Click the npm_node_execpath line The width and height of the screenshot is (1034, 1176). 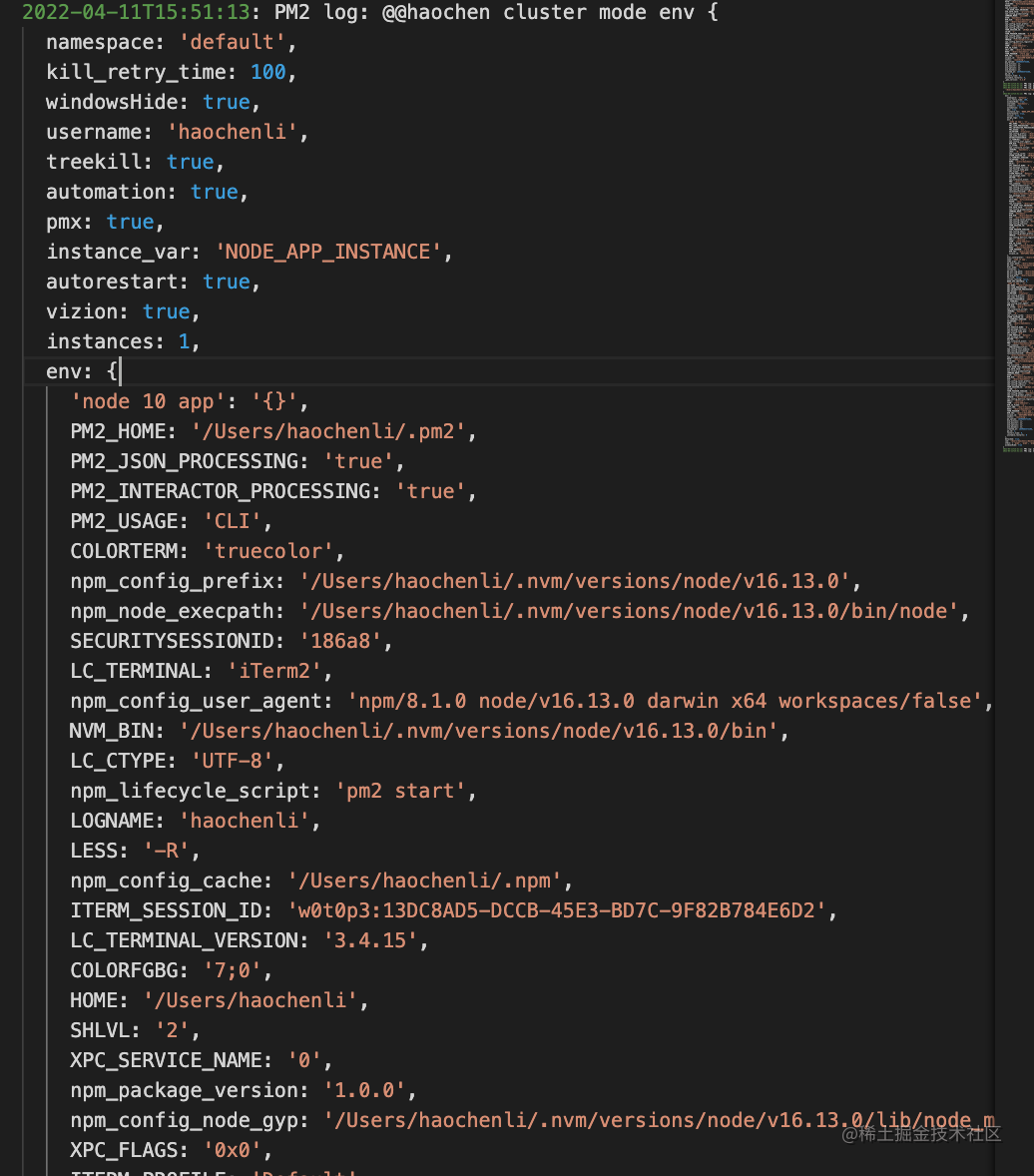click(519, 612)
